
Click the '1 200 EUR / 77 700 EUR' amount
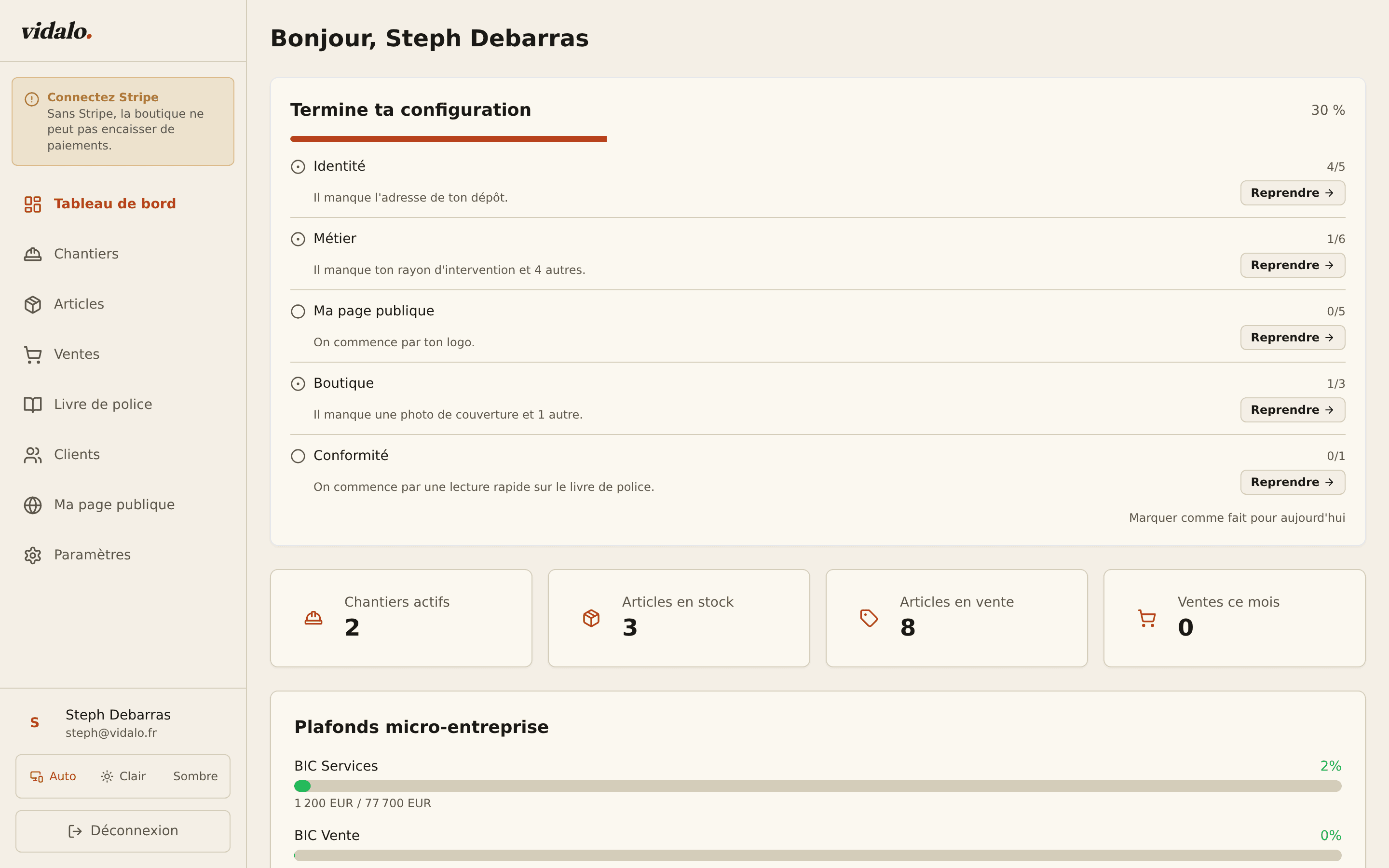tap(362, 803)
